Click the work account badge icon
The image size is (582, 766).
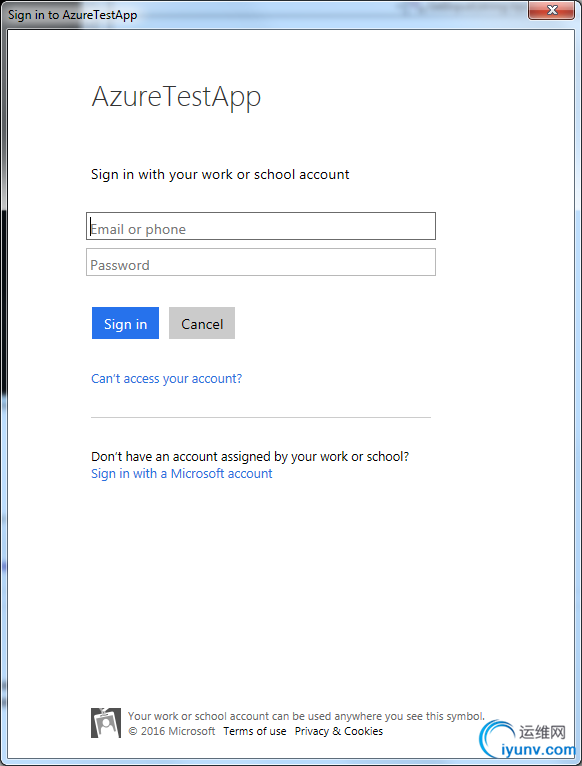coord(106,723)
